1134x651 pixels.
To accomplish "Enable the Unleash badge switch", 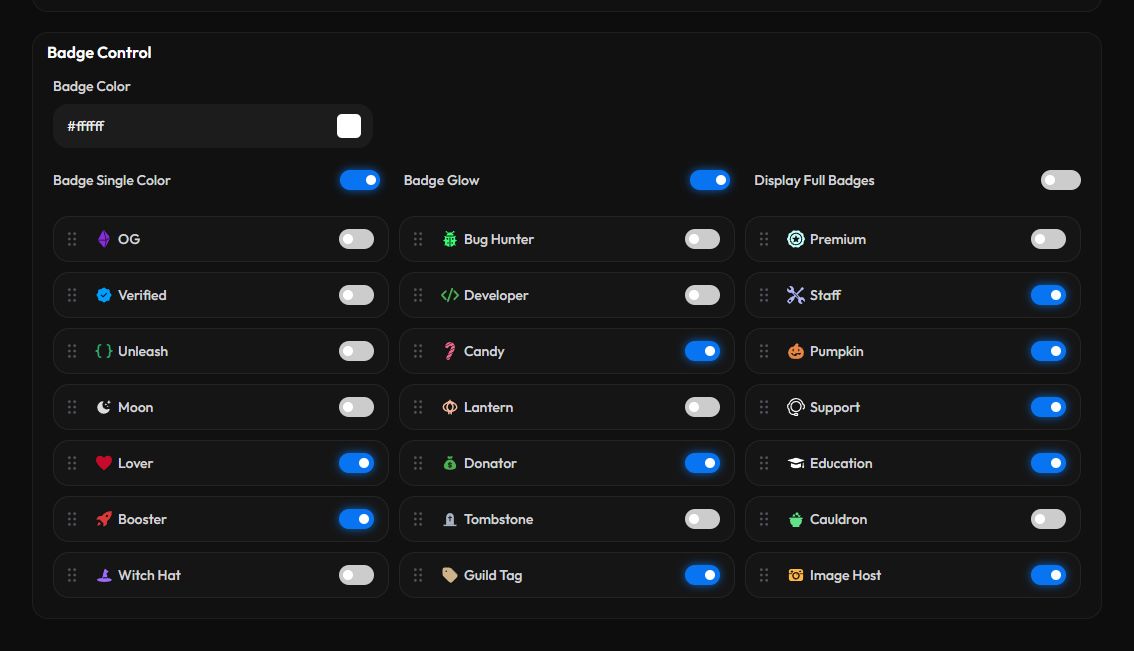I will (x=357, y=351).
